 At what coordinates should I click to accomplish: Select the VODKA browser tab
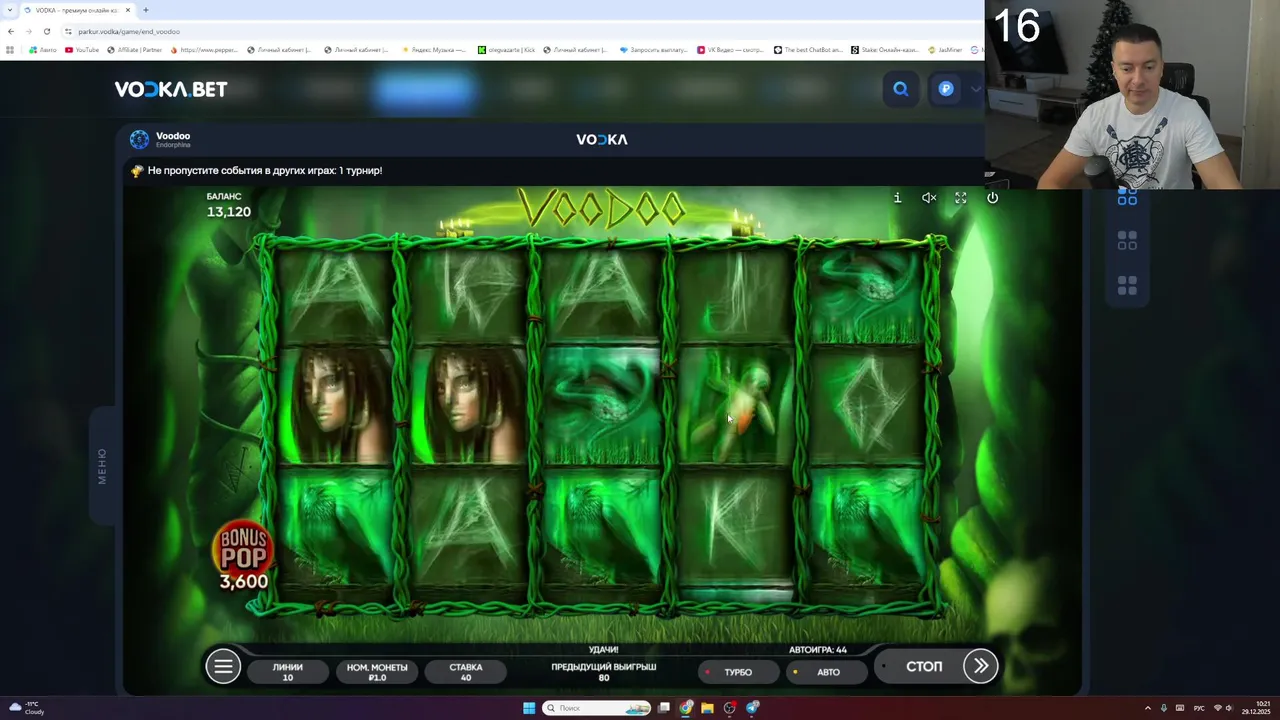point(77,10)
